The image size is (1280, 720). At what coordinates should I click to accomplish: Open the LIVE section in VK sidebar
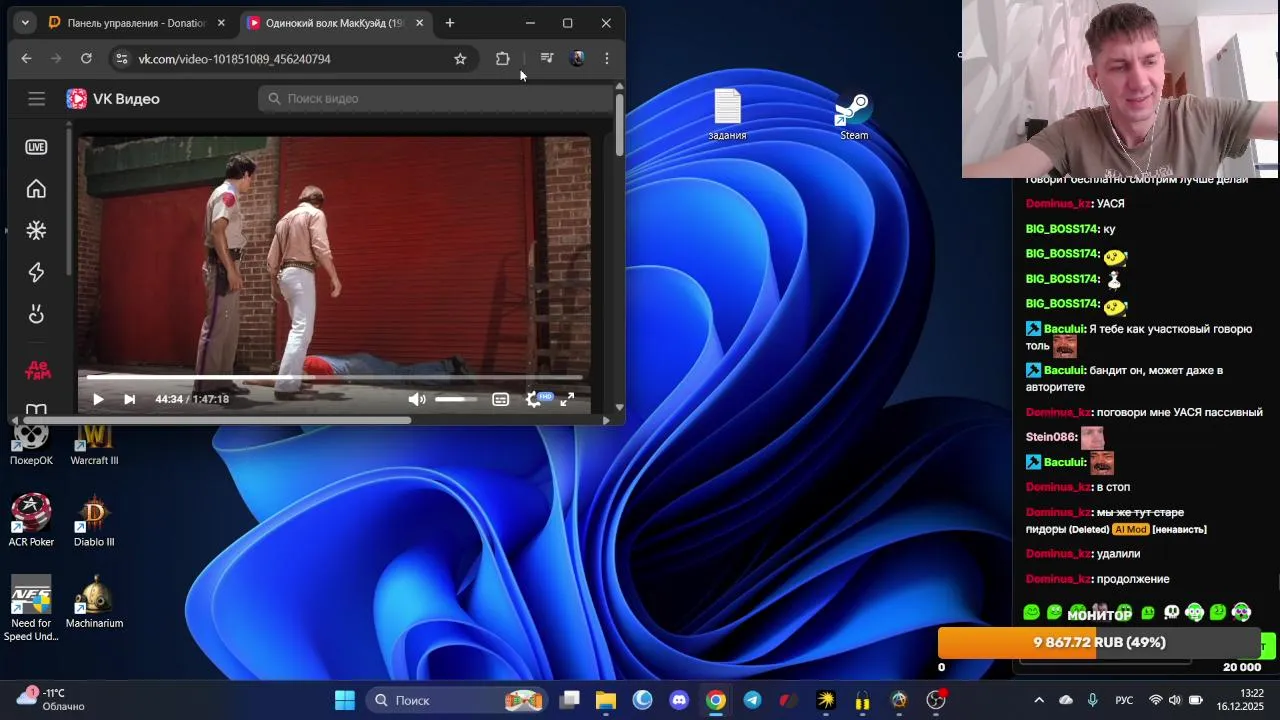(x=36, y=147)
